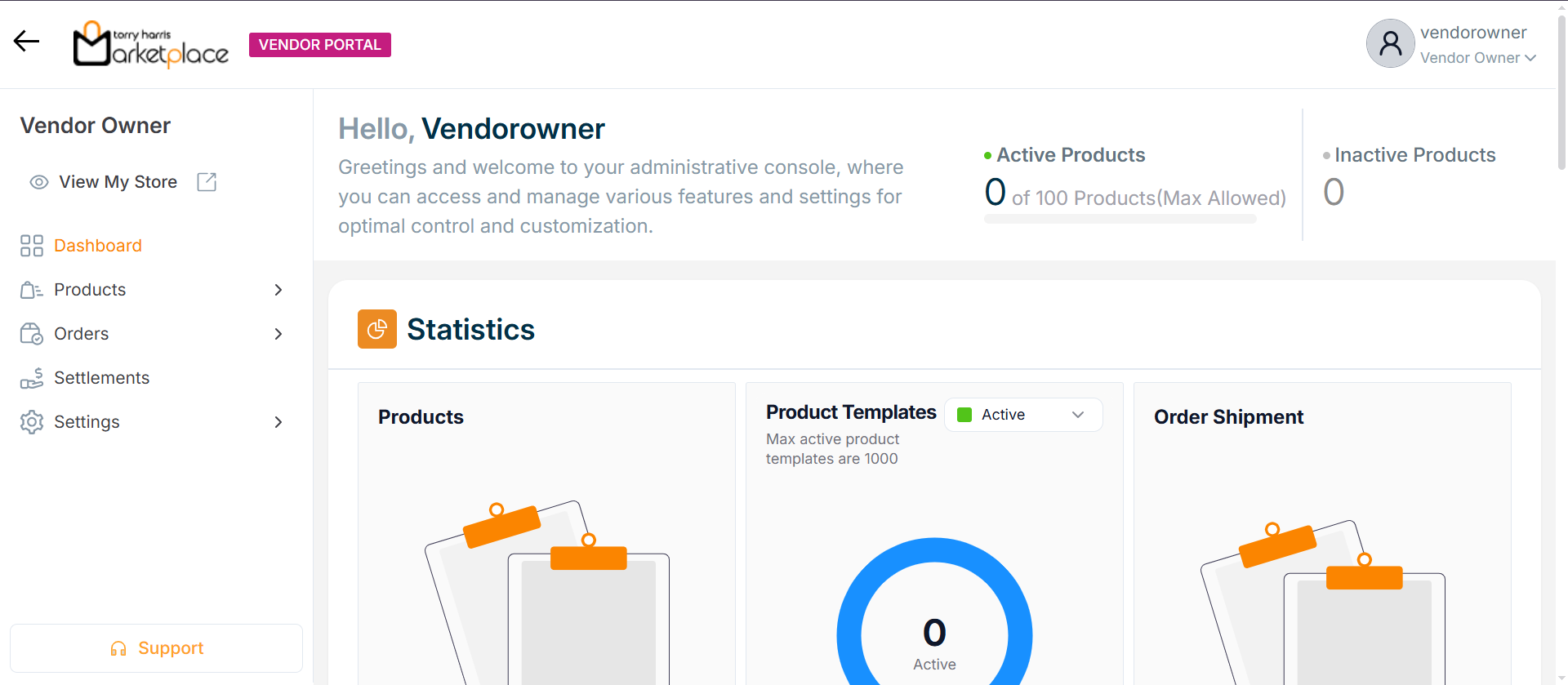1568x685 pixels.
Task: Click the Support button
Action: click(x=156, y=648)
